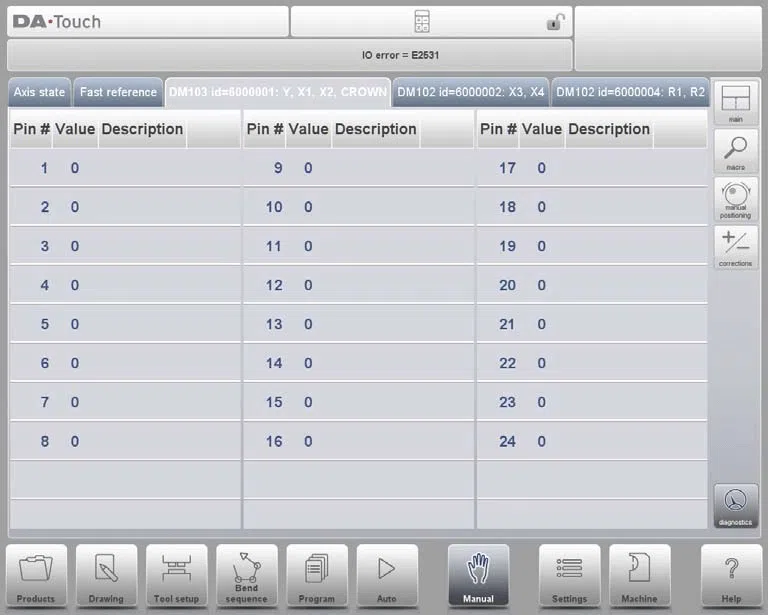Select pin 2 row
This screenshot has height=615, width=768.
click(125, 207)
